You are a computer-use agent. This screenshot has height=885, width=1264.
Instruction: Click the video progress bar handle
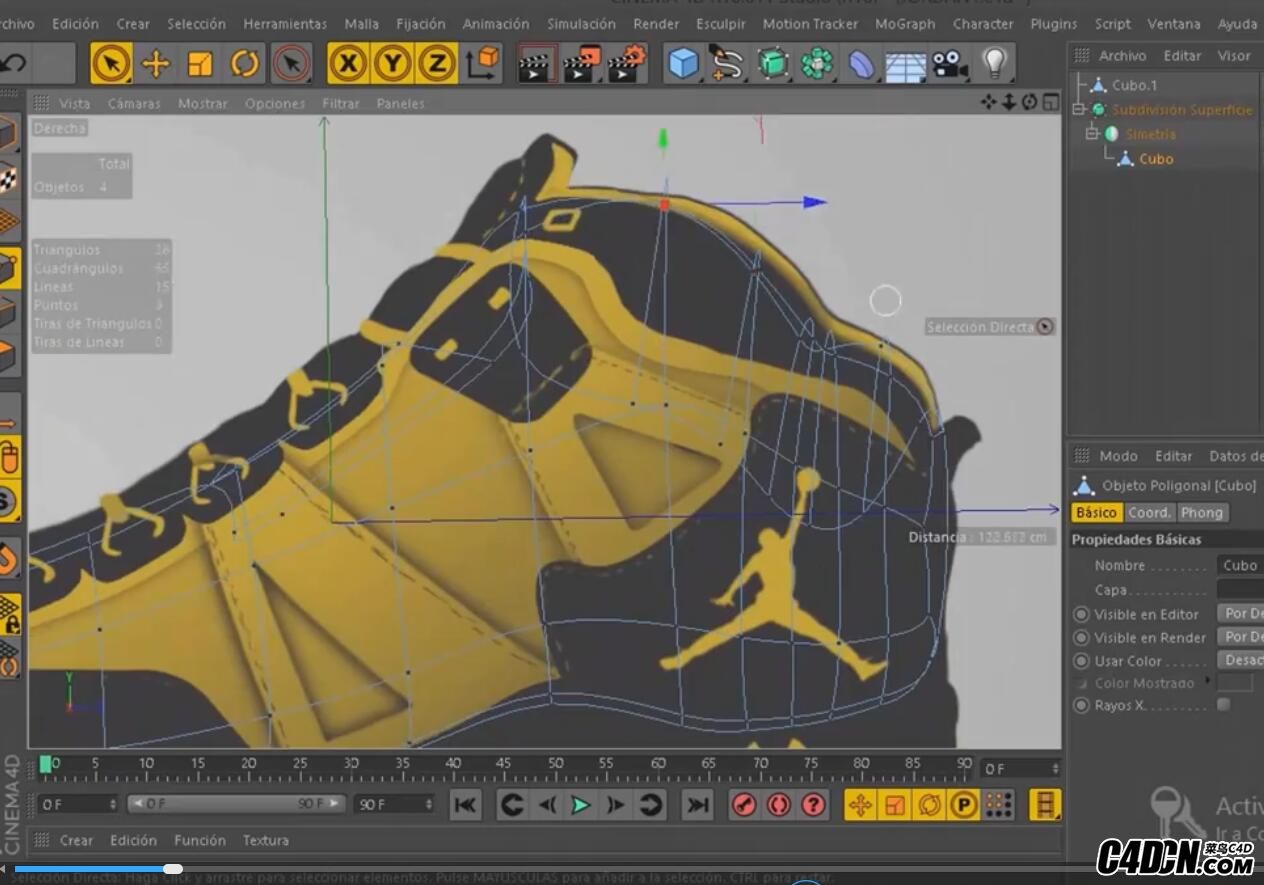click(173, 869)
